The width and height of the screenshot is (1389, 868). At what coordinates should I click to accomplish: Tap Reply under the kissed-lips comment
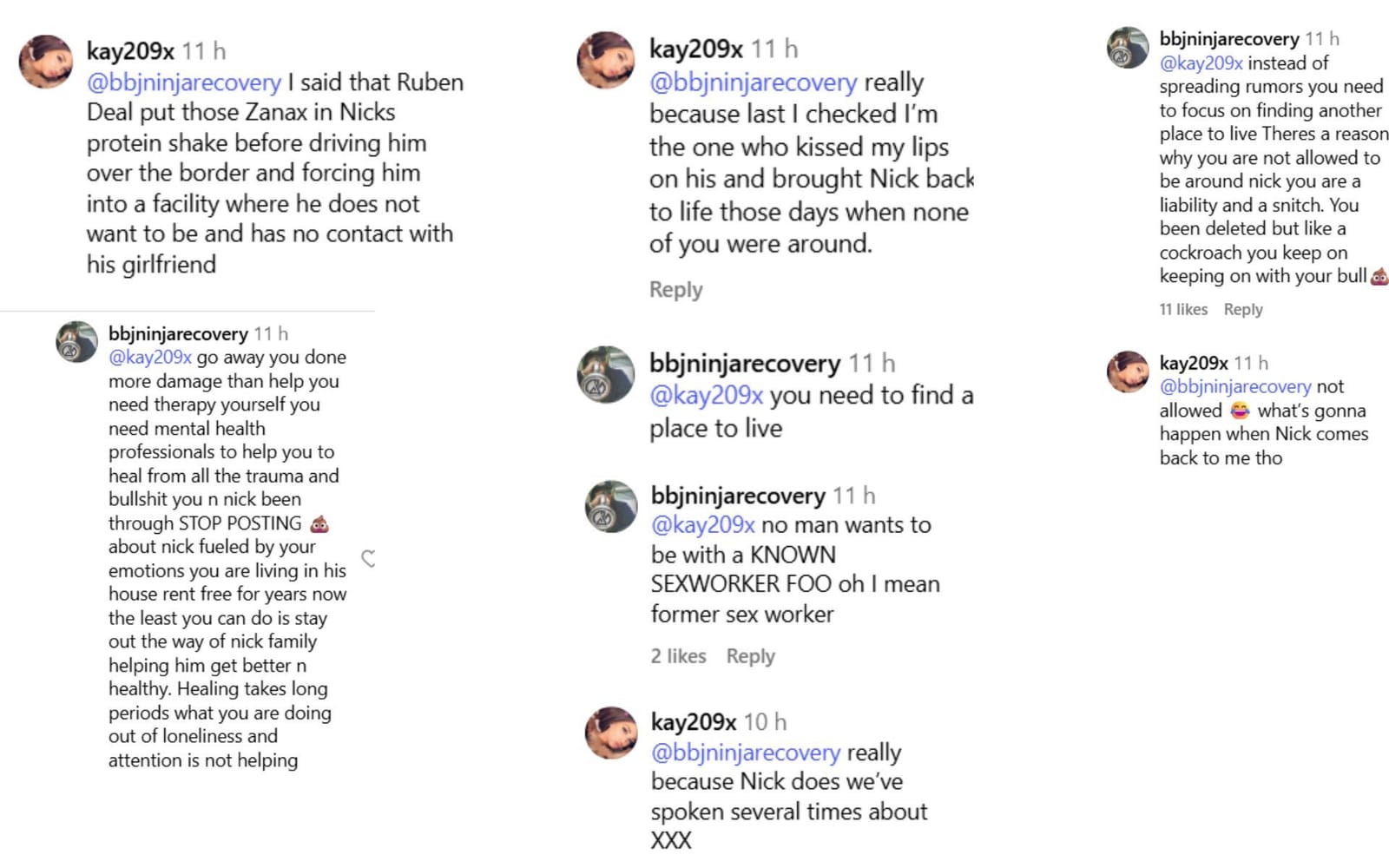click(675, 290)
